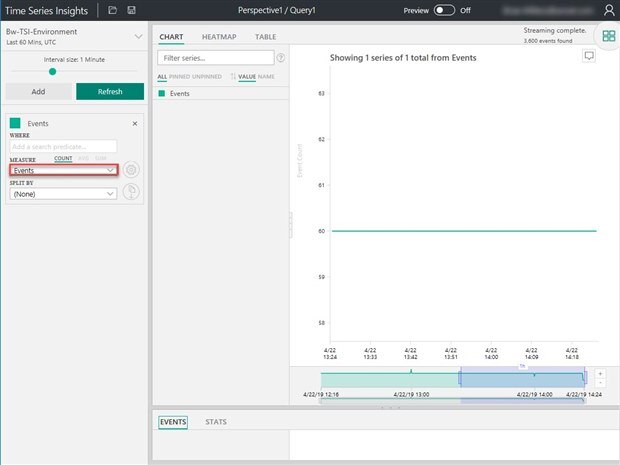This screenshot has width=620, height=465.
Task: Click the chart comment annotation icon
Action: (590, 57)
